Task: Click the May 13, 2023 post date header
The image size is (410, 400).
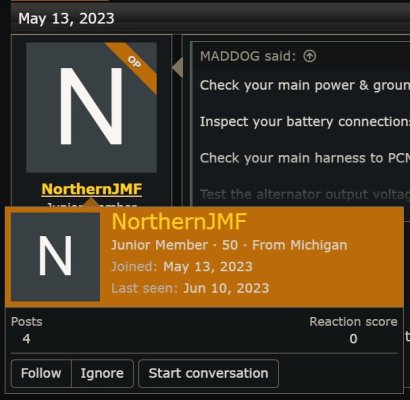Action: click(66, 18)
